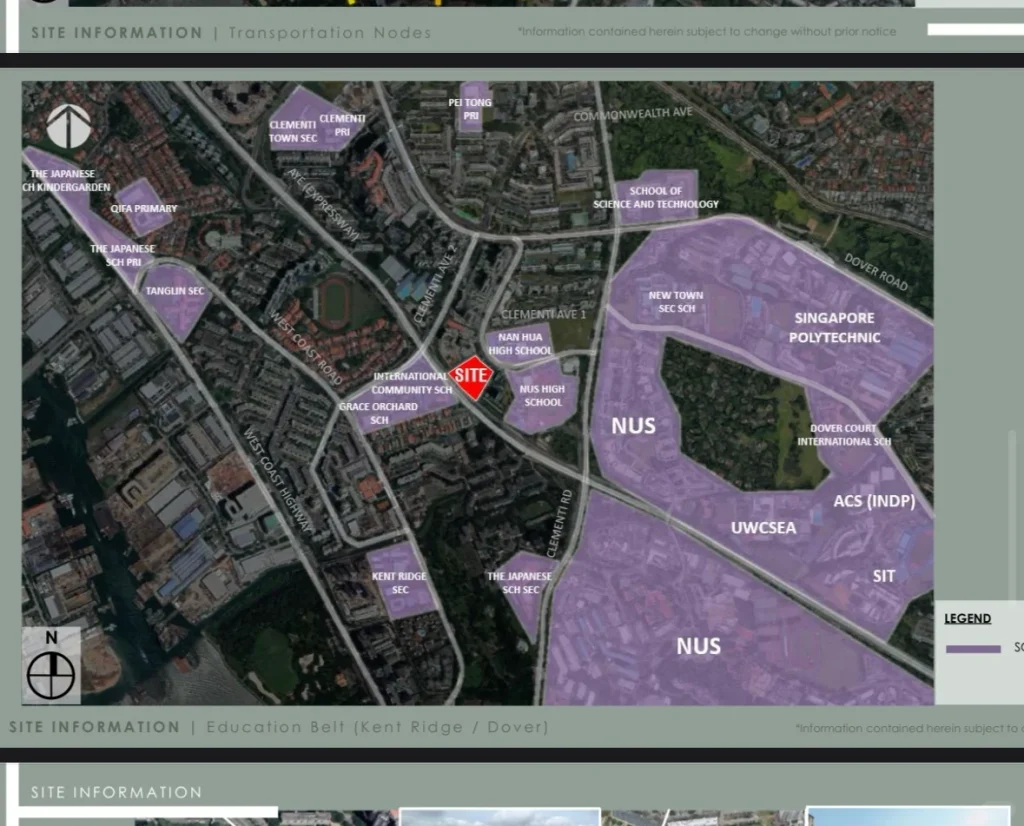The height and width of the screenshot is (826, 1024).
Task: Click the white north arrow emblem on the map
Action: 69,126
